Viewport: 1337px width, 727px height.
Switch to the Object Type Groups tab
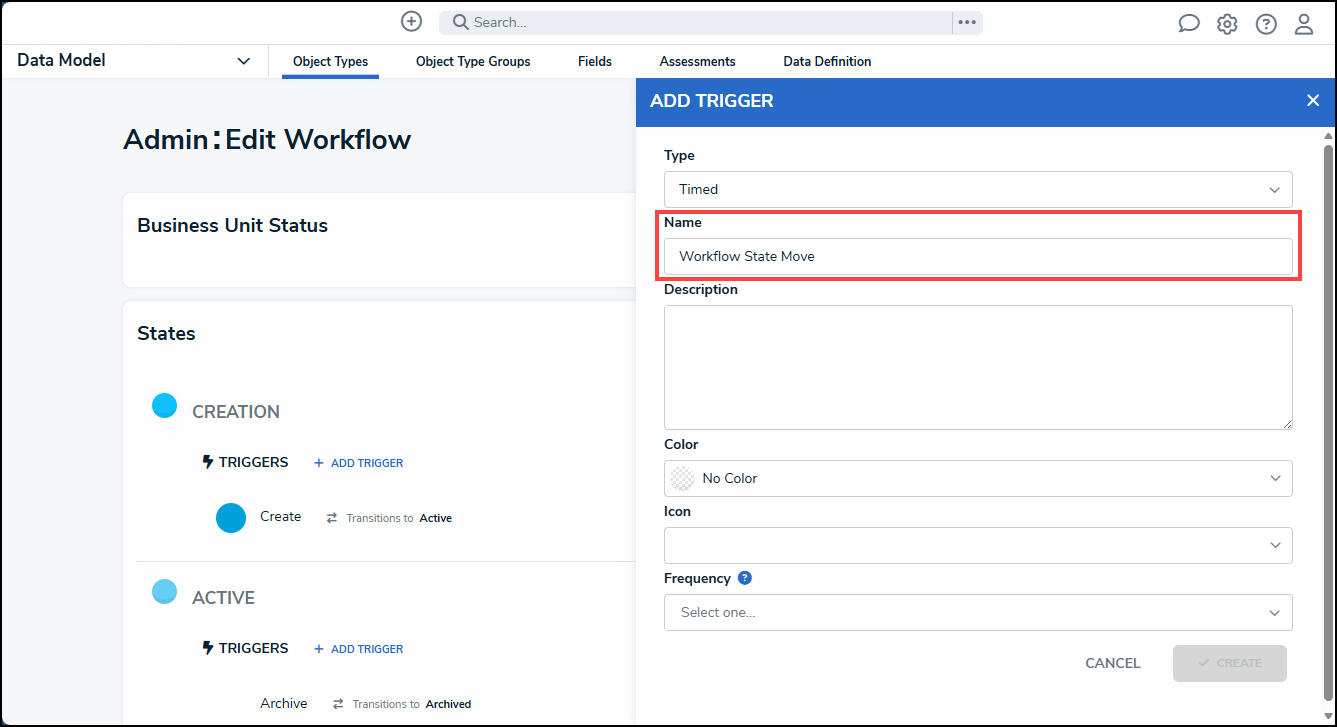coord(473,61)
